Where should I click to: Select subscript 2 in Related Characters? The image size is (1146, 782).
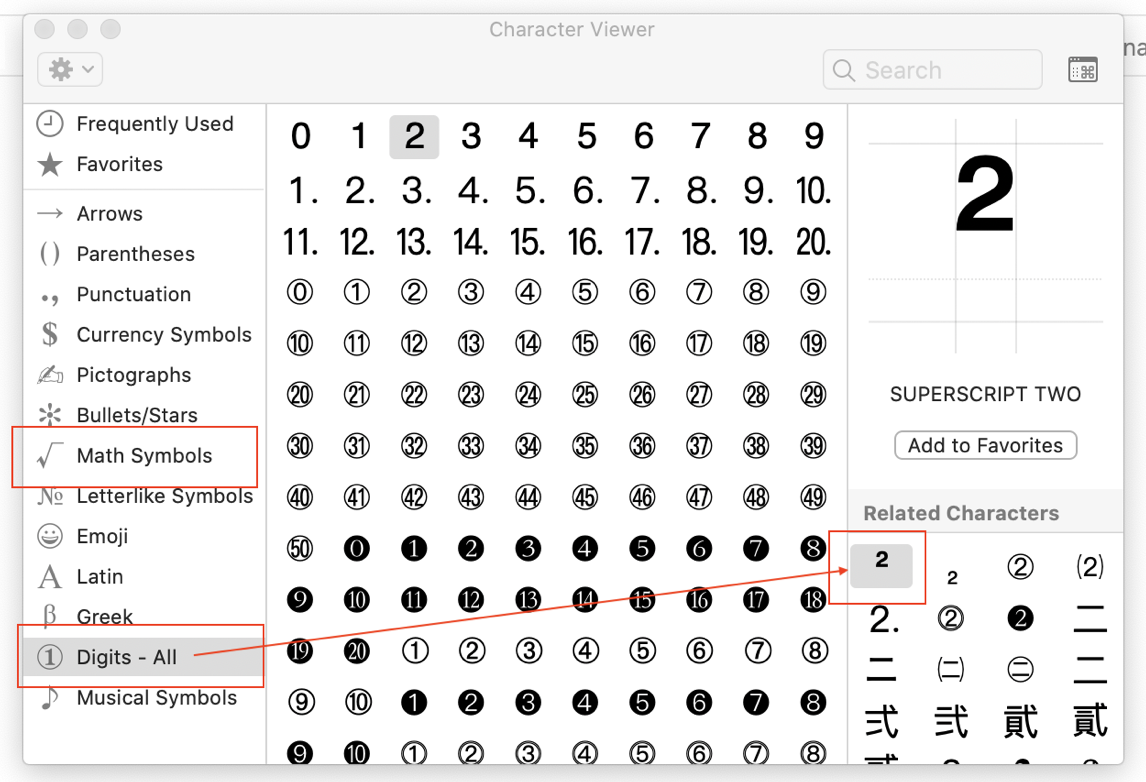tap(952, 577)
